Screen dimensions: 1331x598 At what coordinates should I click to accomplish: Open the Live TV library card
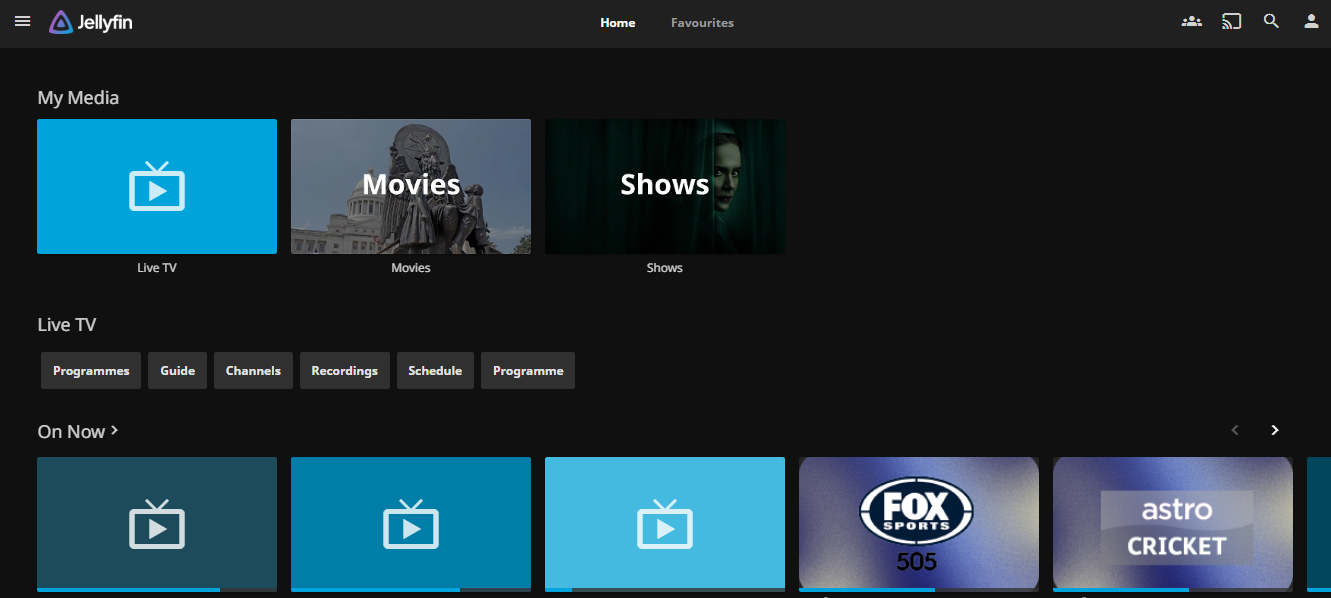(x=157, y=186)
